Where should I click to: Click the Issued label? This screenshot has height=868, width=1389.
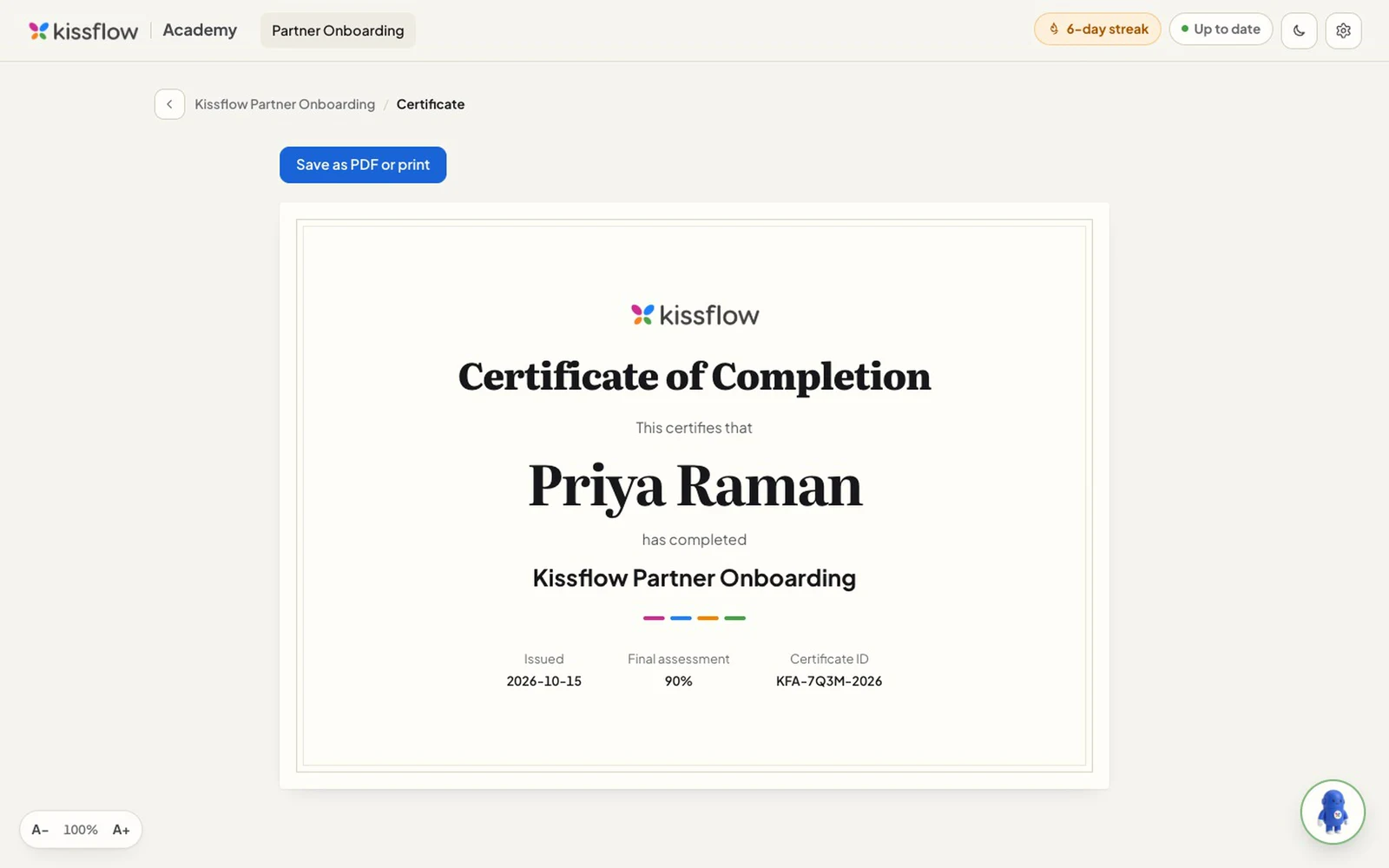(x=544, y=660)
